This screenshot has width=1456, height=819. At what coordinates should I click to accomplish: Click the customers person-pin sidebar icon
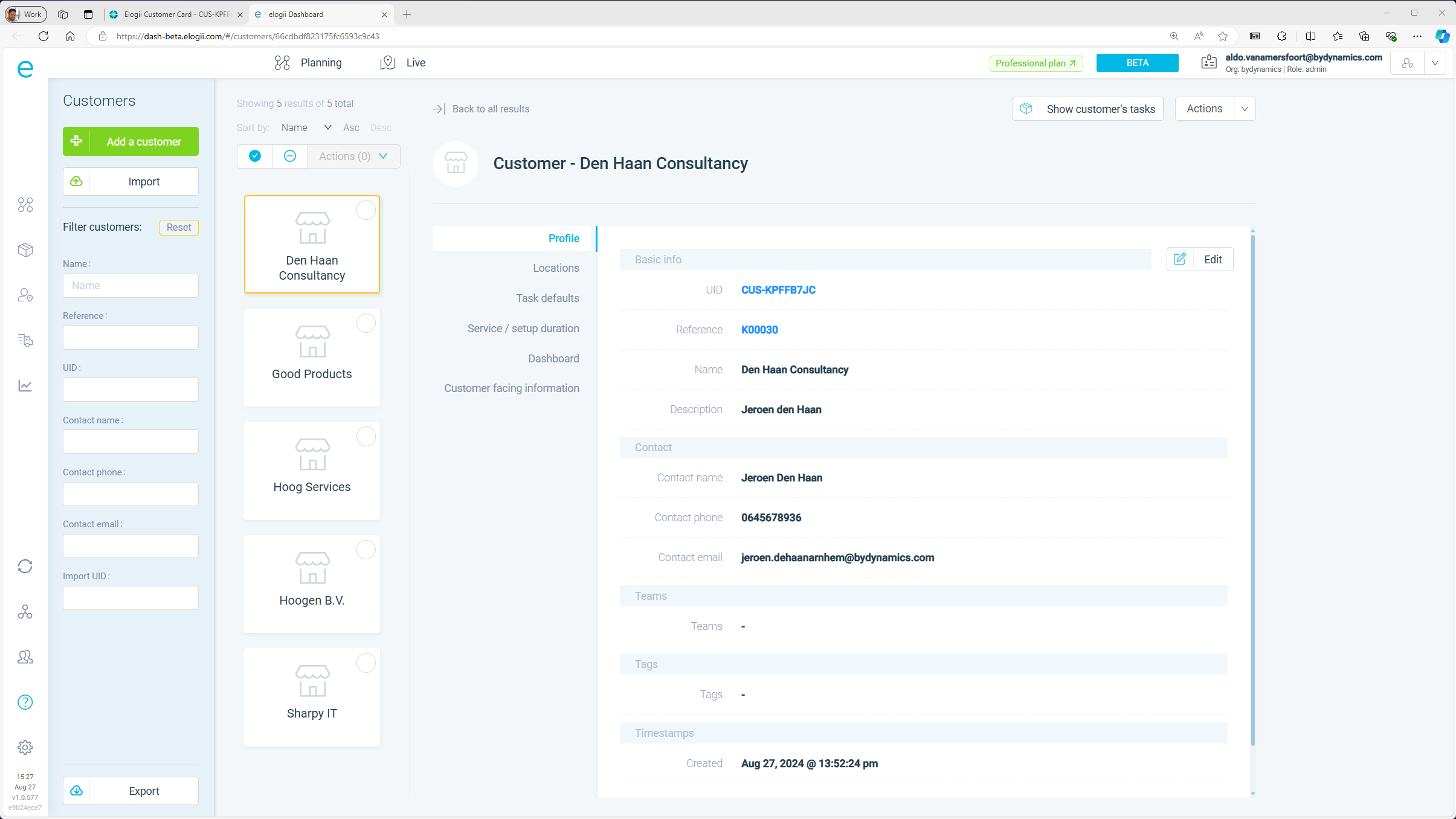click(x=25, y=295)
